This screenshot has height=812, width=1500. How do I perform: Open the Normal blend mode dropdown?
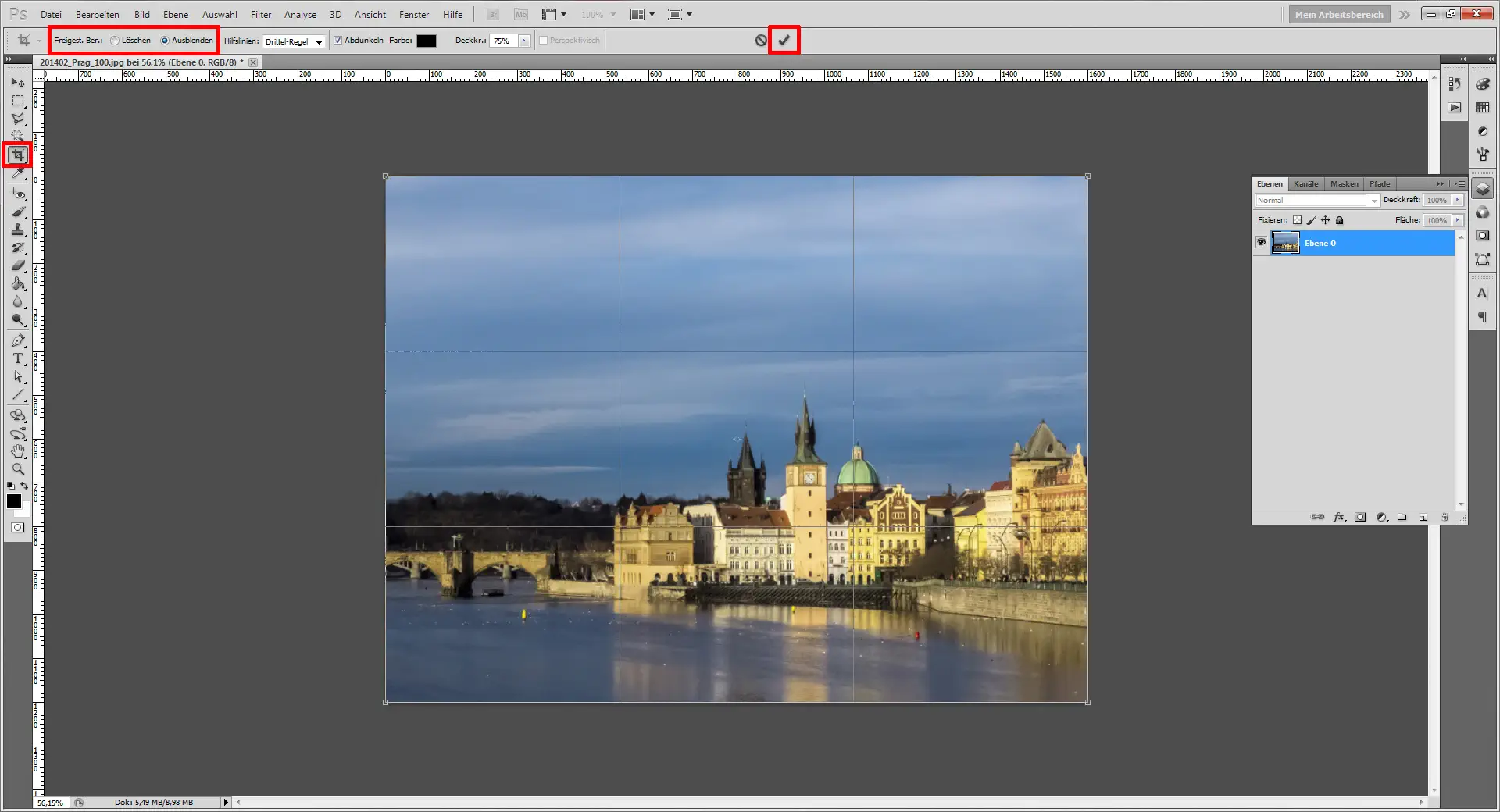tap(1374, 201)
